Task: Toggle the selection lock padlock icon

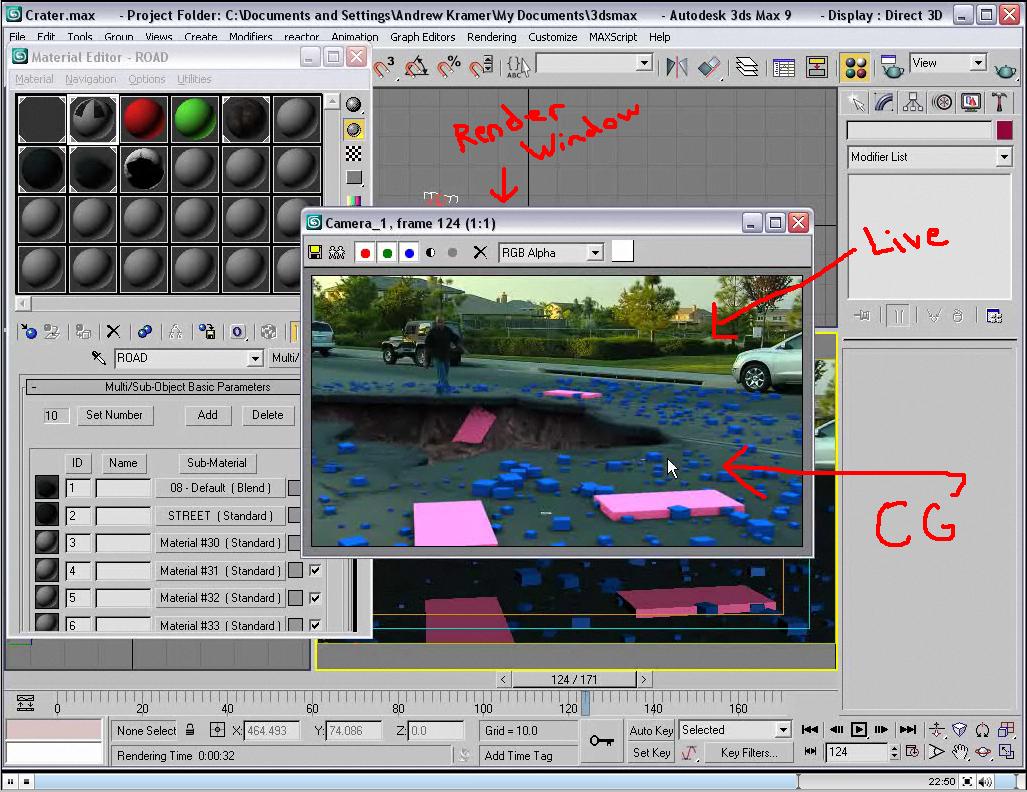Action: 190,730
